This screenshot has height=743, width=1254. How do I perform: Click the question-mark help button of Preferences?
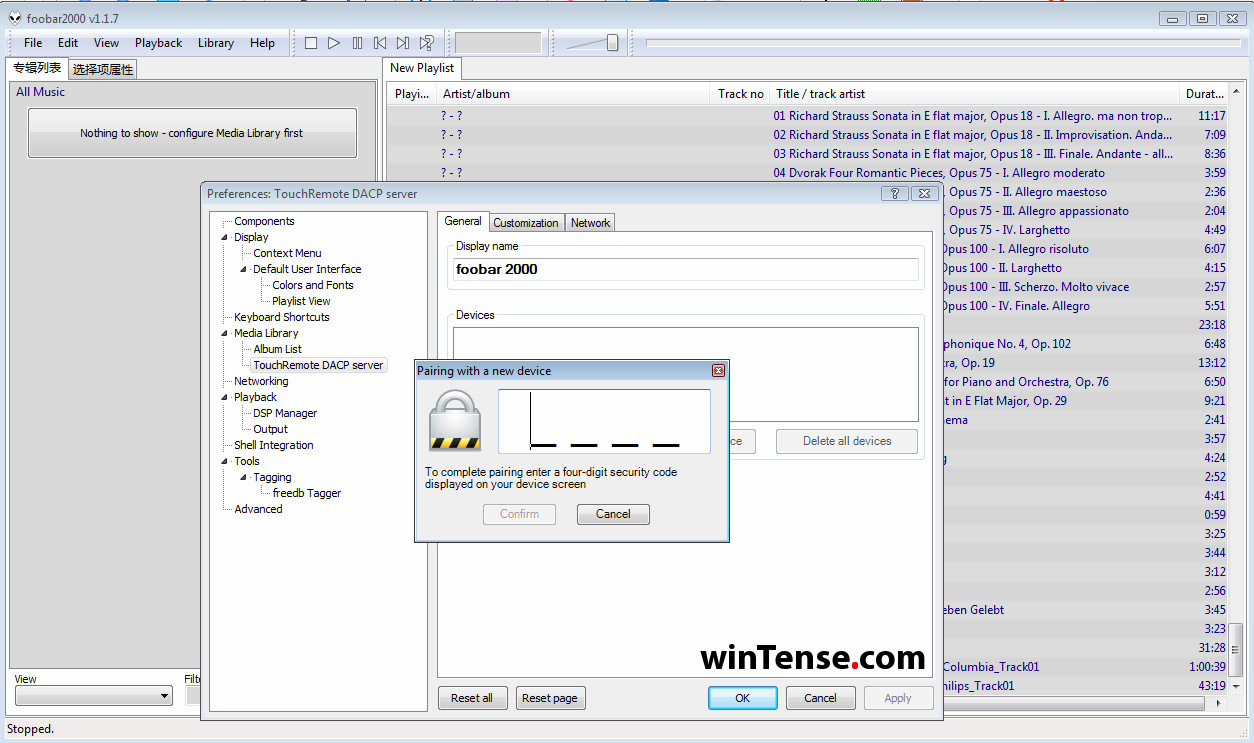(x=895, y=194)
